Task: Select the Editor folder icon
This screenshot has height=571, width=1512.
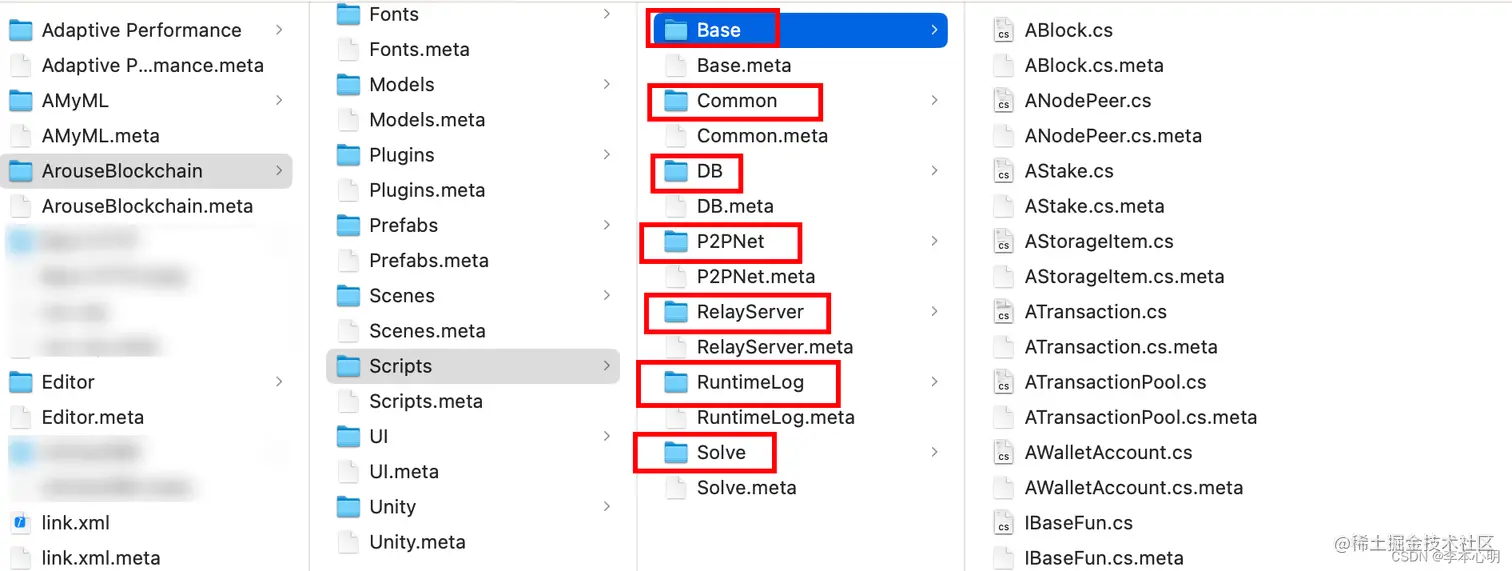Action: [20, 382]
